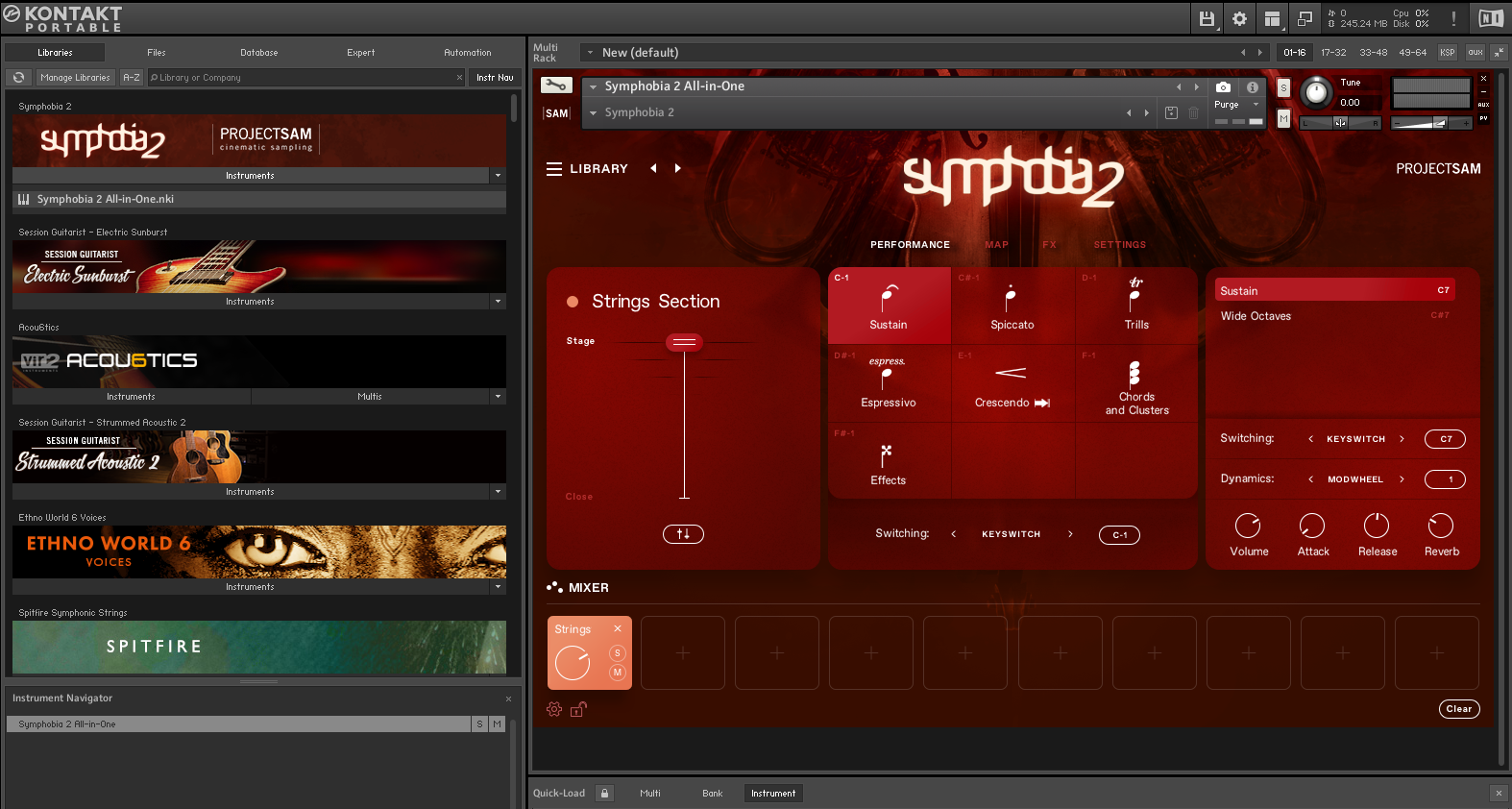Clear the library search field
1512x809 pixels.
tap(459, 78)
